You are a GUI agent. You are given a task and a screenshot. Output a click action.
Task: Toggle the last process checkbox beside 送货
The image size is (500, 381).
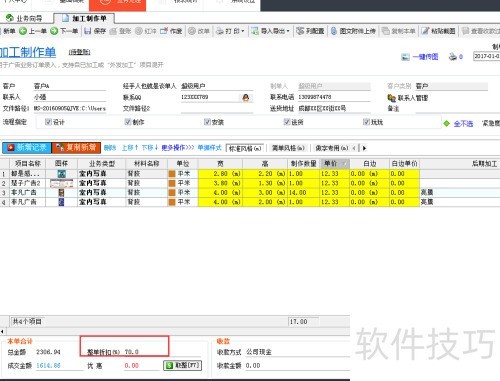point(366,122)
